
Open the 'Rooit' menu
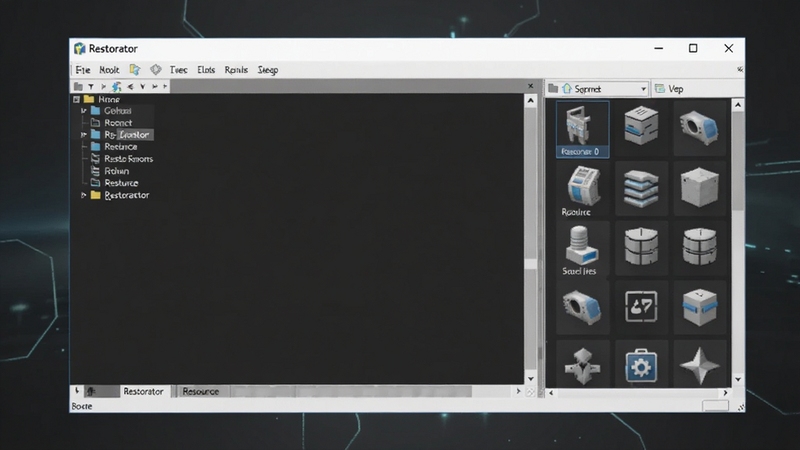(109, 70)
